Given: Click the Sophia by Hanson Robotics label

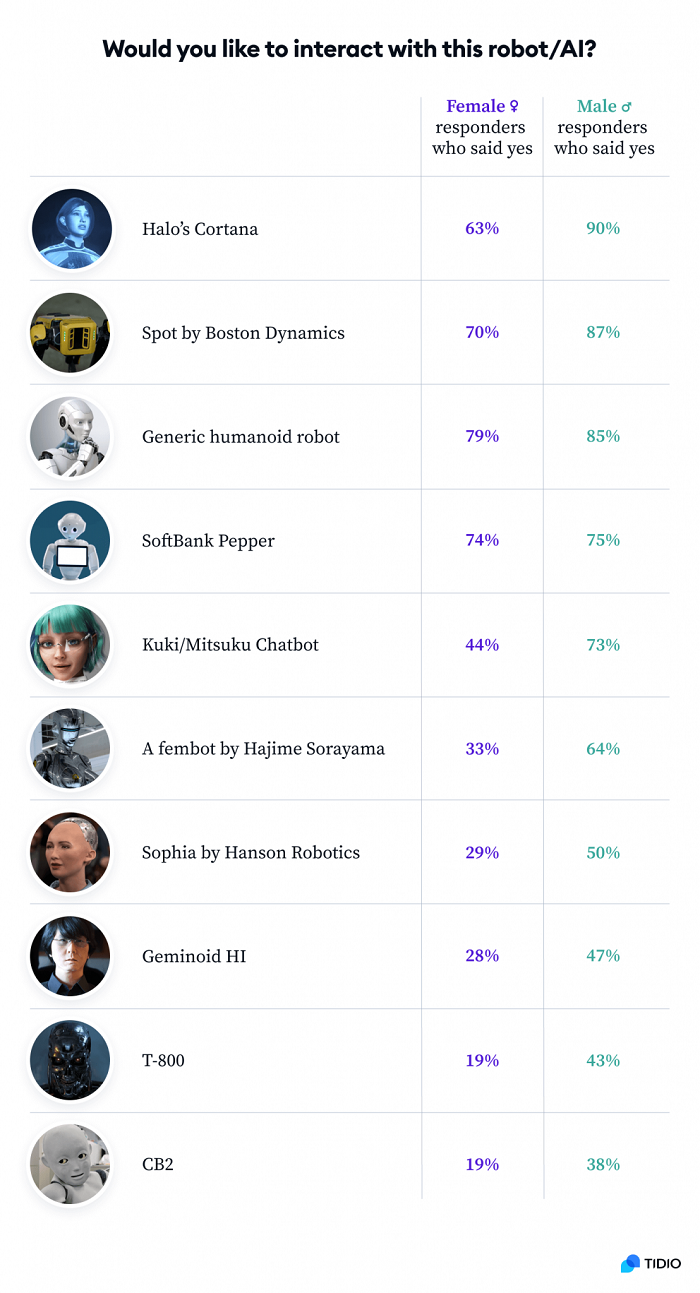Looking at the screenshot, I should pyautogui.click(x=251, y=853).
